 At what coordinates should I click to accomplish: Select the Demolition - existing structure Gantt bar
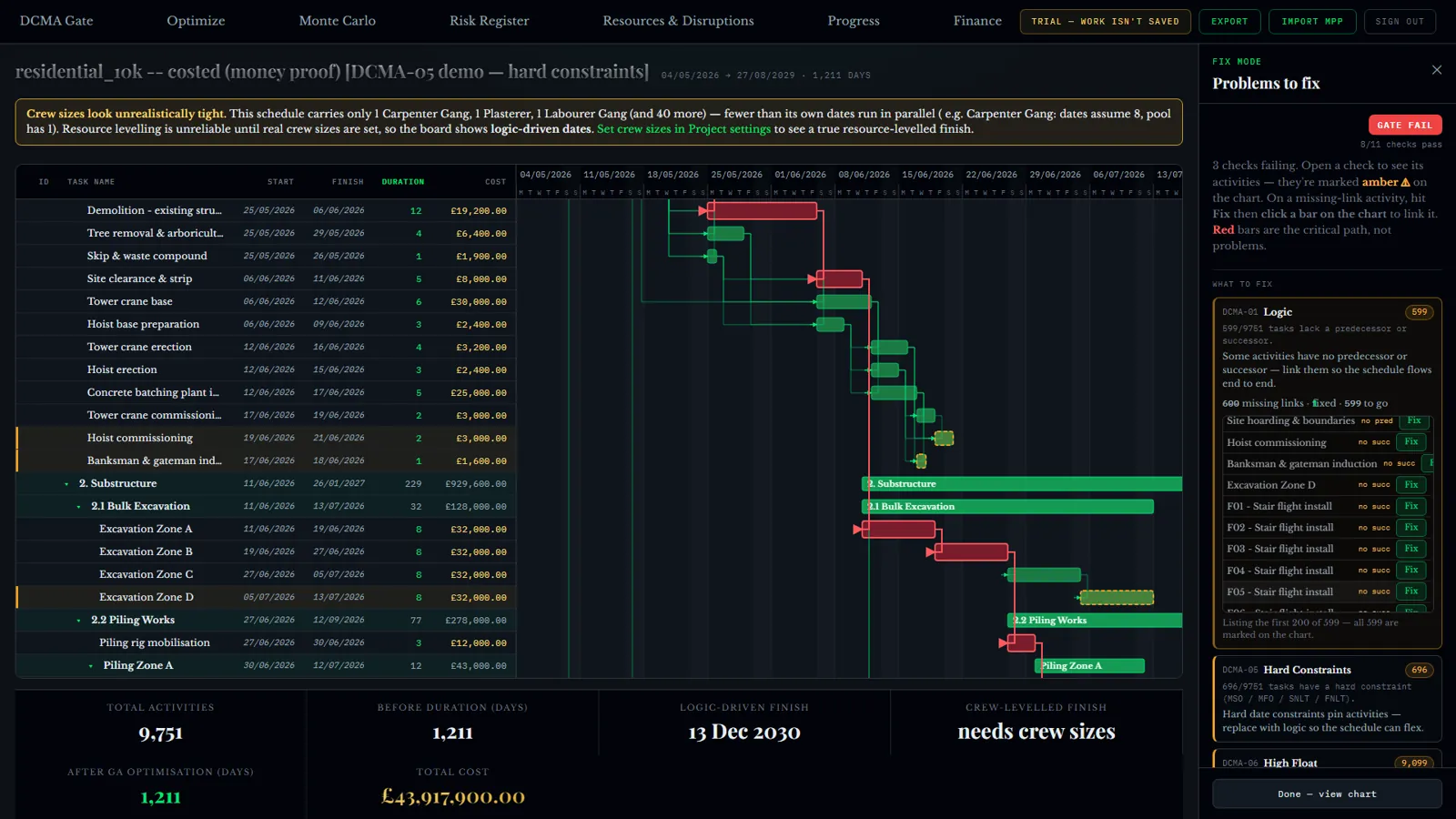click(x=762, y=211)
